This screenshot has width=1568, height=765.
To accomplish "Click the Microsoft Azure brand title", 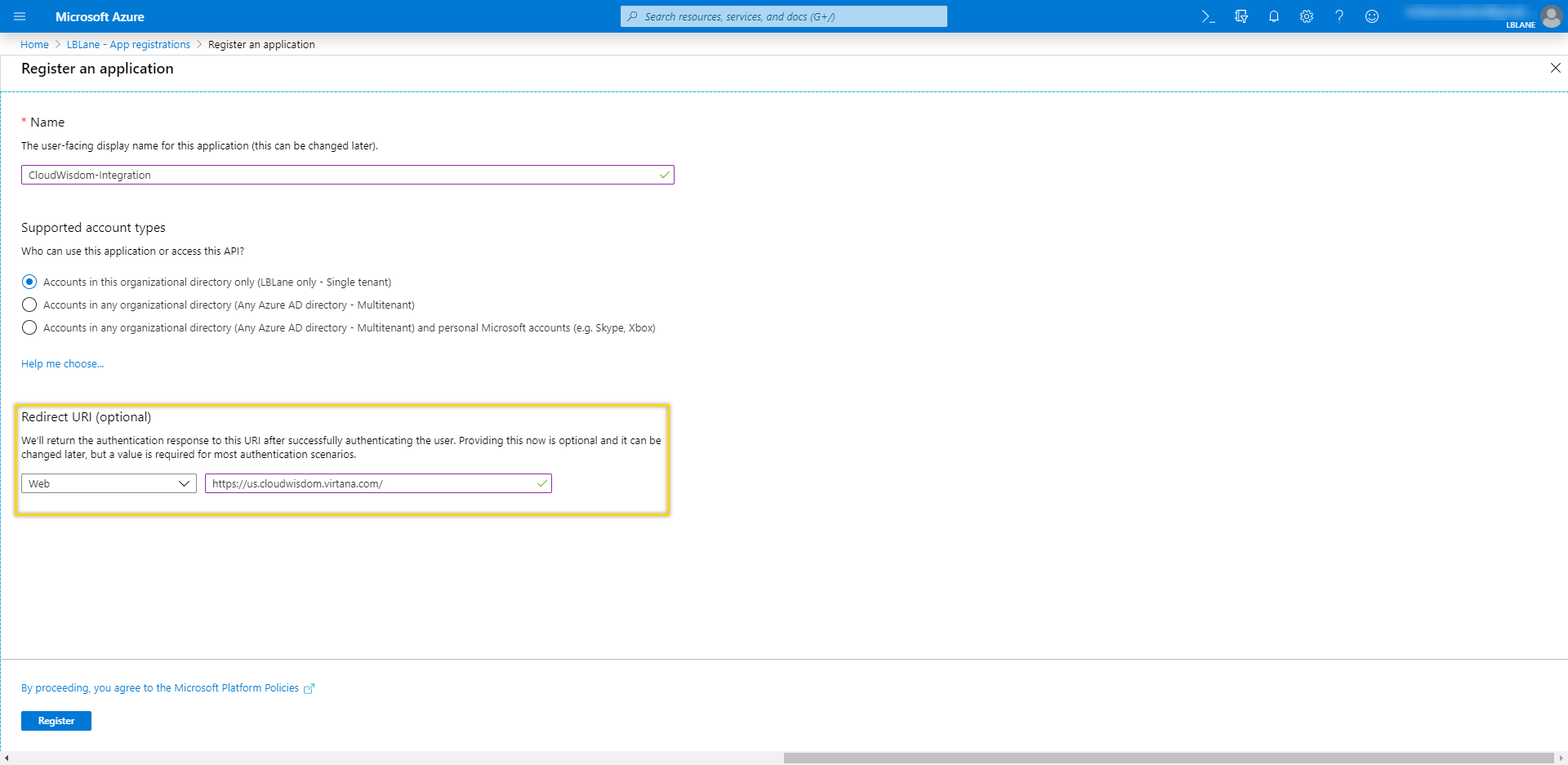I will (100, 16).
